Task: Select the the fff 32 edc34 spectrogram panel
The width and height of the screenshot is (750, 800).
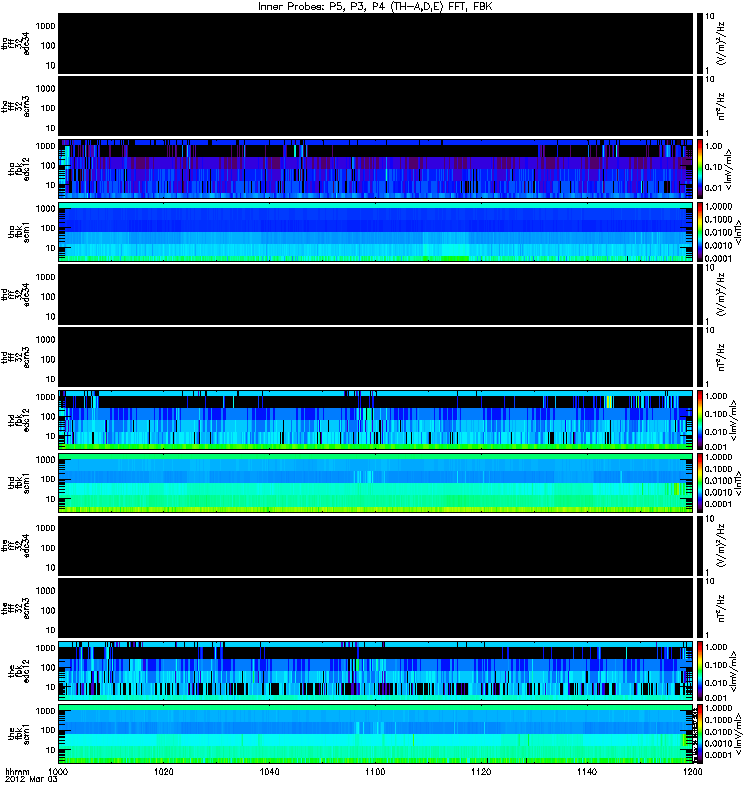Action: pos(376,545)
